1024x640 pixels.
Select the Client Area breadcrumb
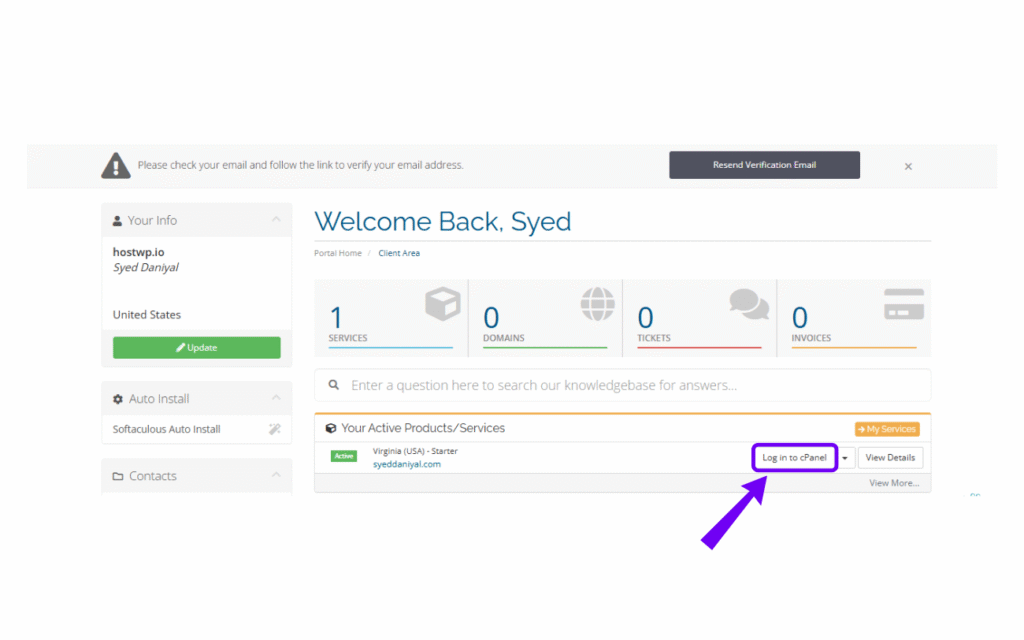click(x=399, y=253)
